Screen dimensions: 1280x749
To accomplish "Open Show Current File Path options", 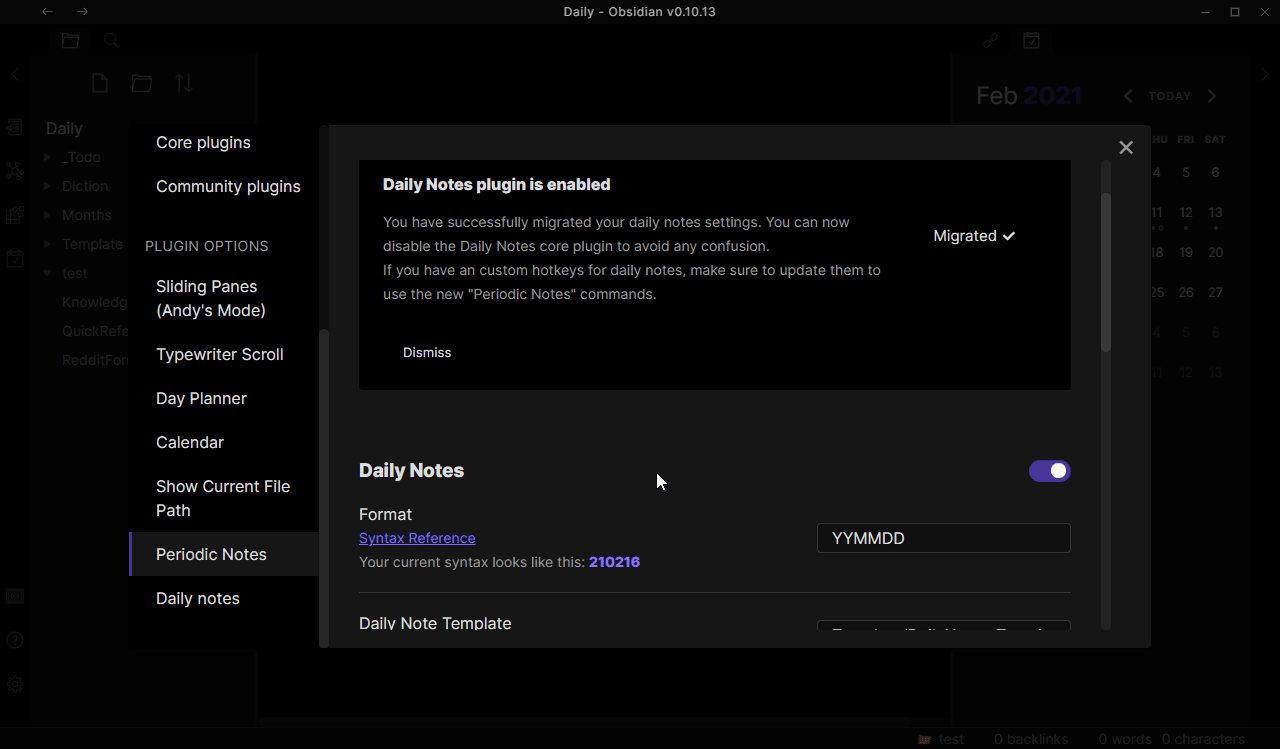I will [x=223, y=498].
